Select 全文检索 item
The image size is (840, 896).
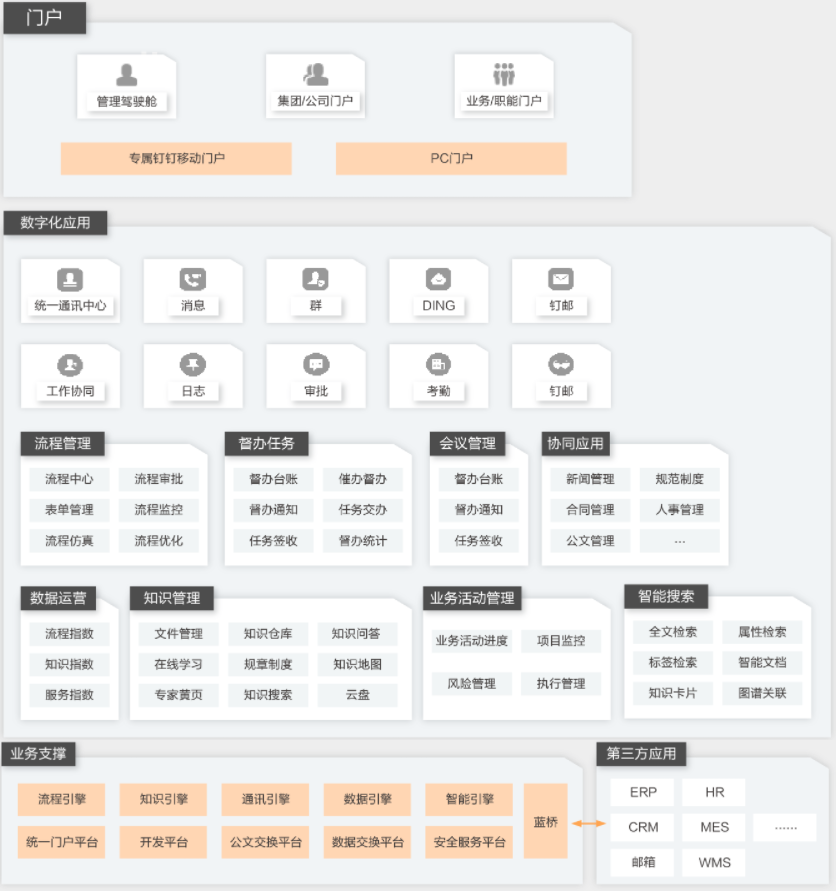[x=674, y=634]
